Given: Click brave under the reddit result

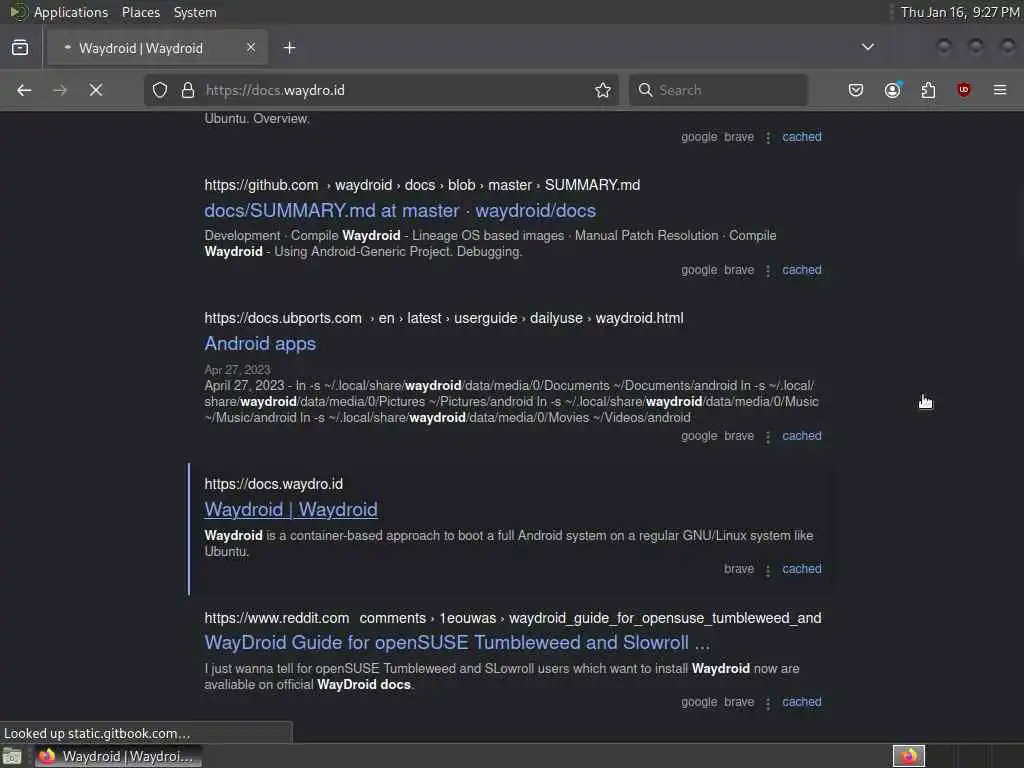Looking at the screenshot, I should pos(739,702).
